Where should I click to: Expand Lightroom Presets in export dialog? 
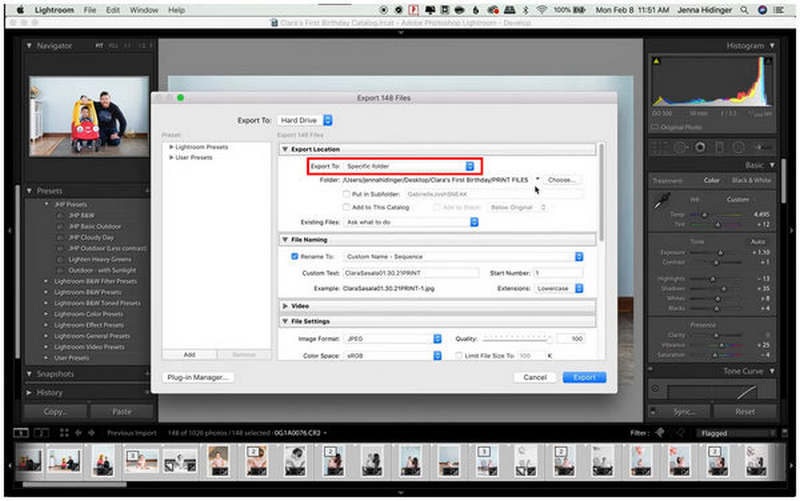tap(171, 147)
